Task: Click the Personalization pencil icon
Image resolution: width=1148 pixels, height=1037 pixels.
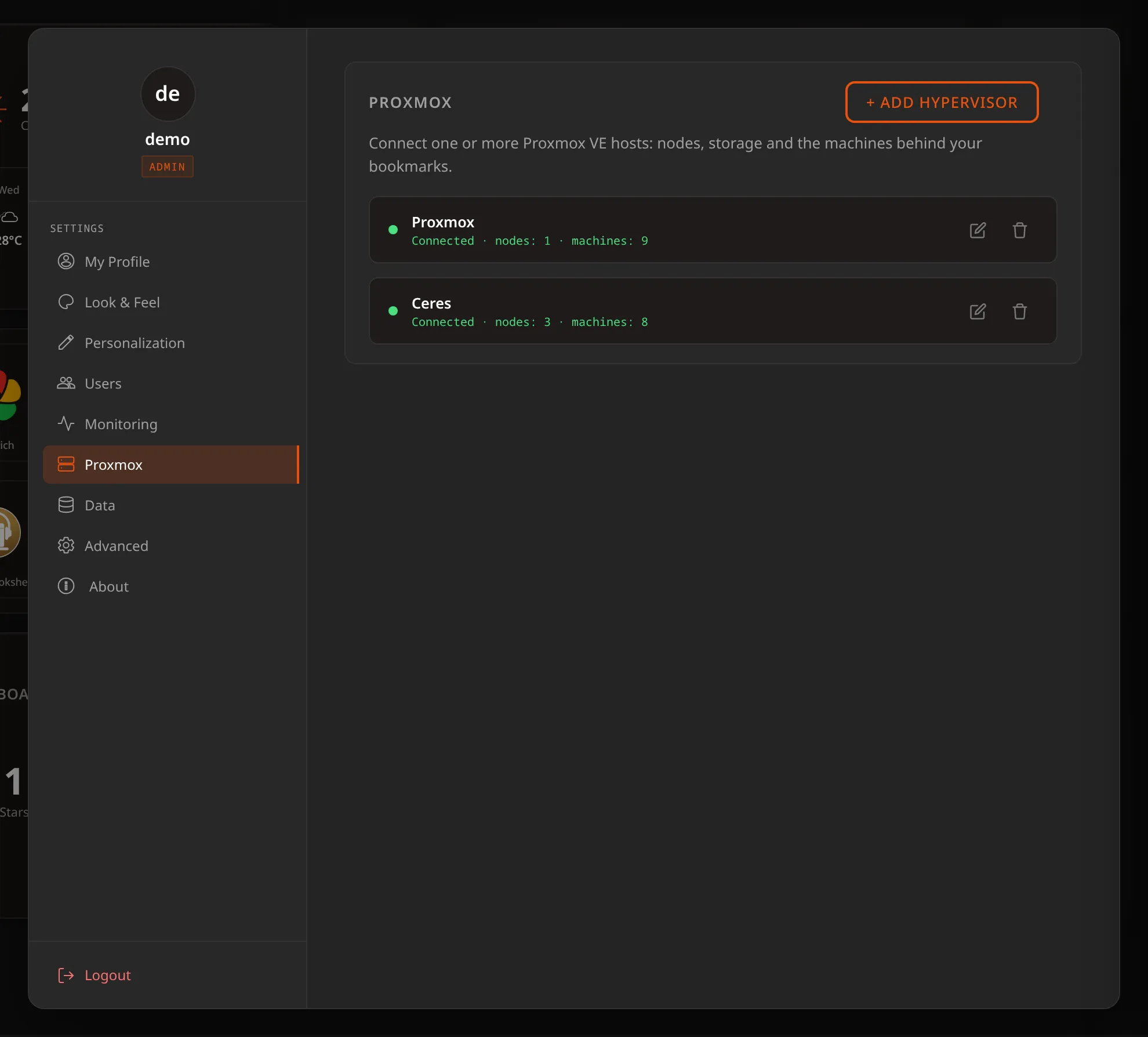Action: (x=66, y=343)
